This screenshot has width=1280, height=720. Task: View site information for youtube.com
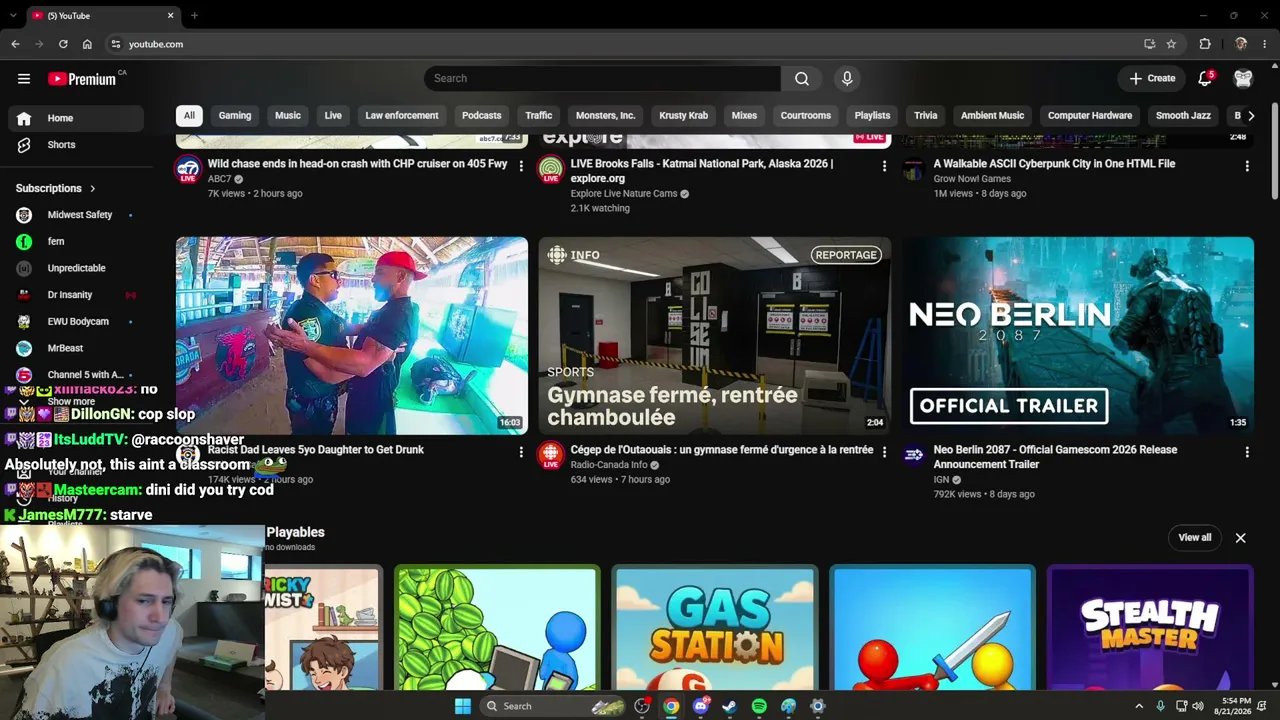pos(116,44)
